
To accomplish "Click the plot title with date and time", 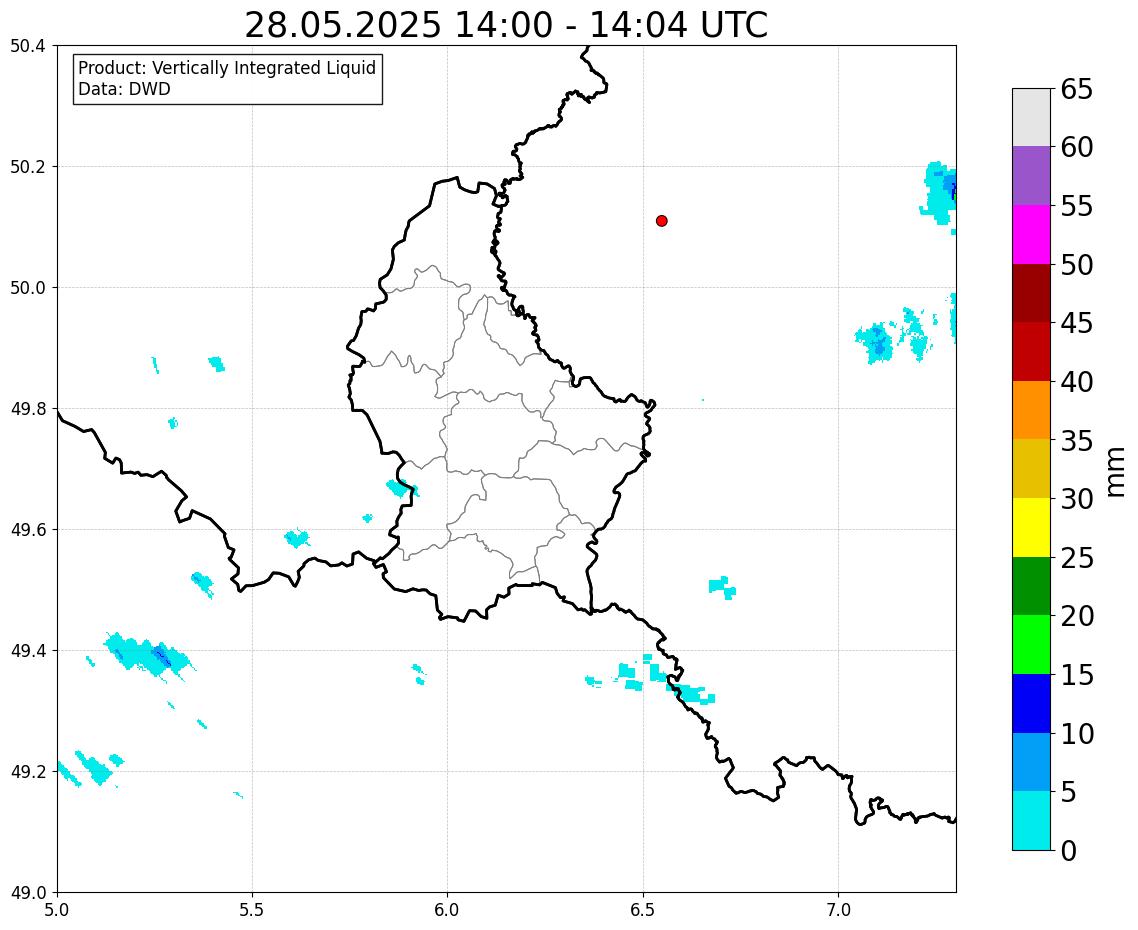I will click(506, 25).
